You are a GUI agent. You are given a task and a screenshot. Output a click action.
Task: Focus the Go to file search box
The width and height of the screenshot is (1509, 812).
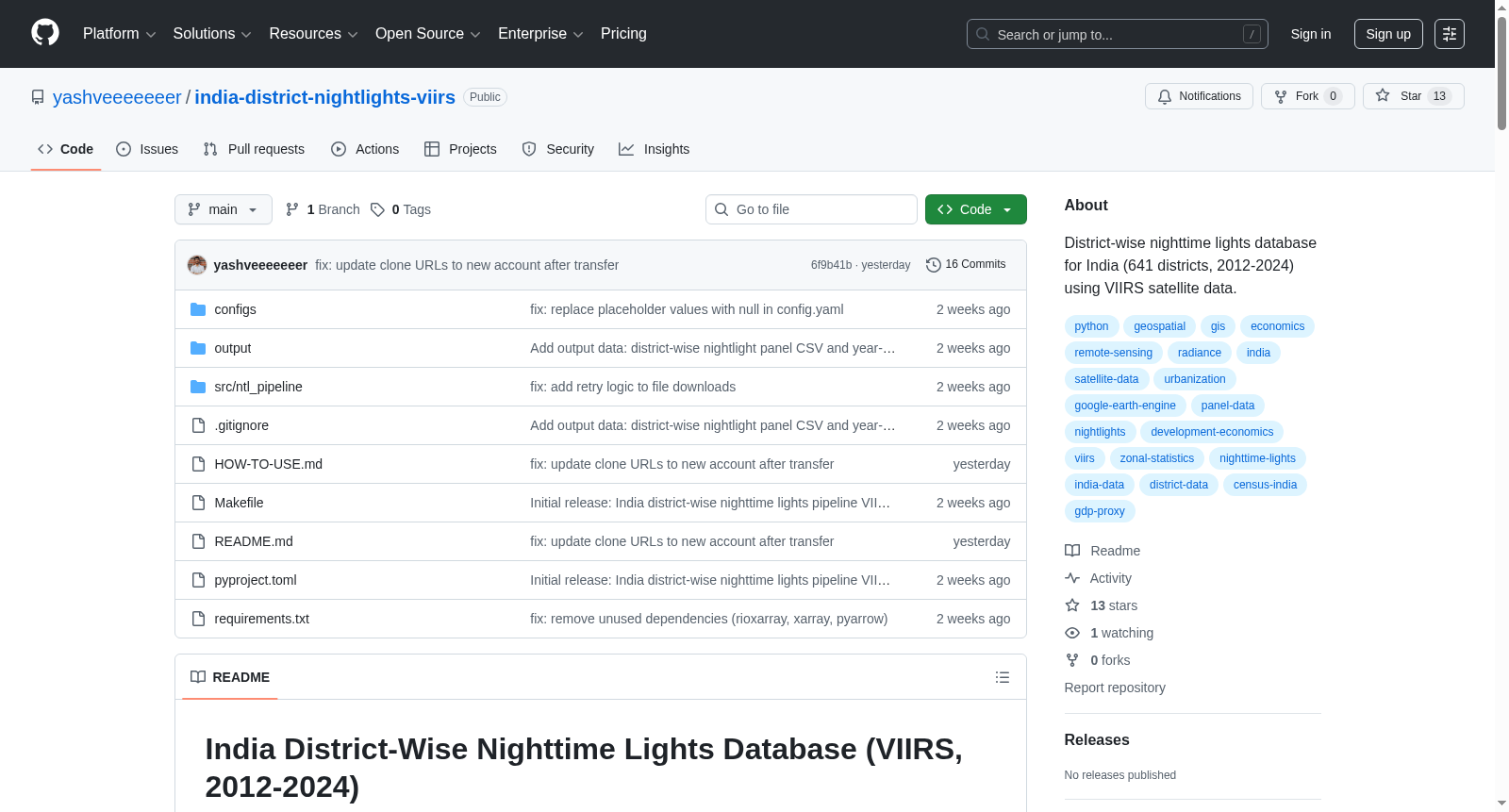click(x=811, y=209)
